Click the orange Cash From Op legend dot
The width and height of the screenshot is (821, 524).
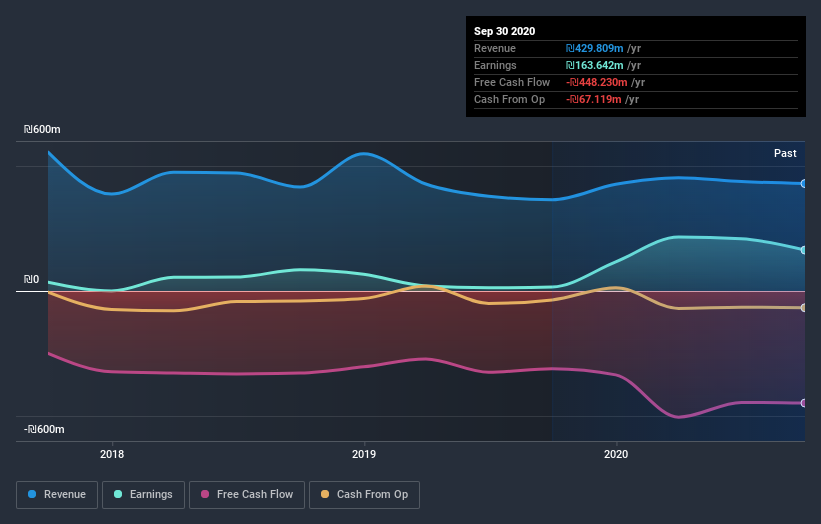pyautogui.click(x=325, y=494)
